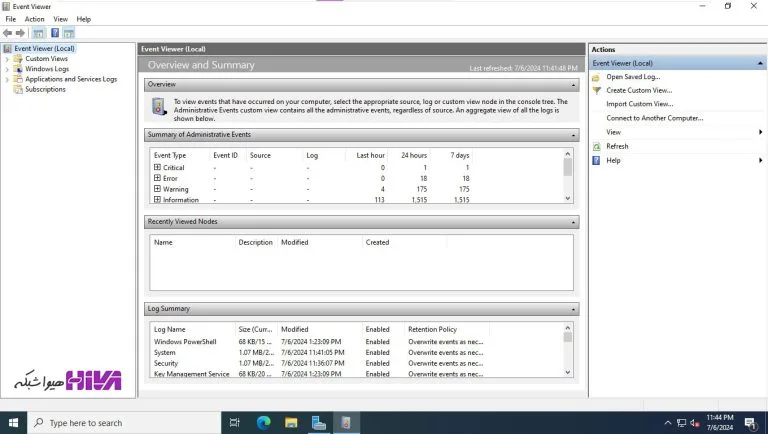Expand the Error event type row
768x434 pixels.
coord(157,178)
